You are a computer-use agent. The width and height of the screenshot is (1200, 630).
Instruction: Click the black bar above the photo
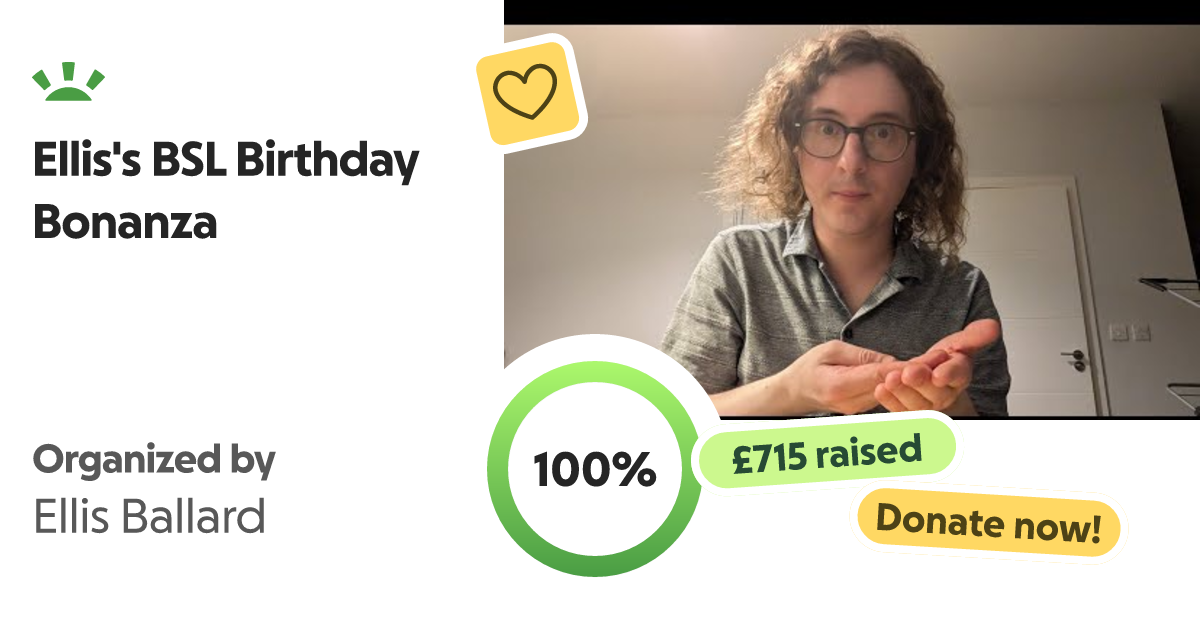coord(850,11)
